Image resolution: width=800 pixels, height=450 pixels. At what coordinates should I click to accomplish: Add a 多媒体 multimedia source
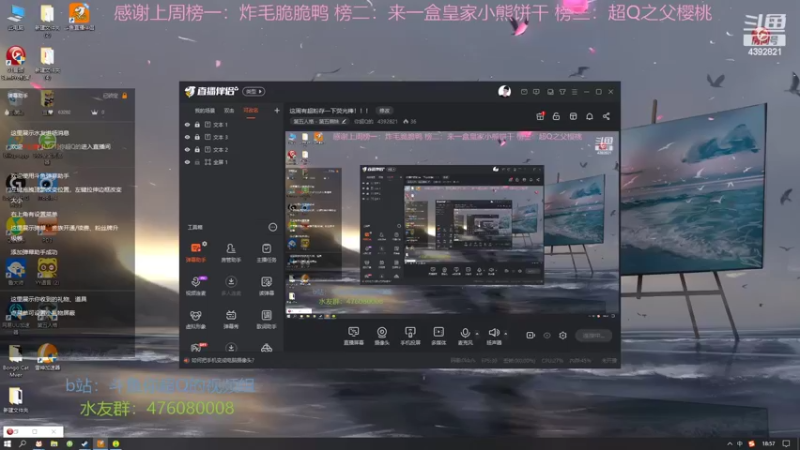click(x=438, y=336)
